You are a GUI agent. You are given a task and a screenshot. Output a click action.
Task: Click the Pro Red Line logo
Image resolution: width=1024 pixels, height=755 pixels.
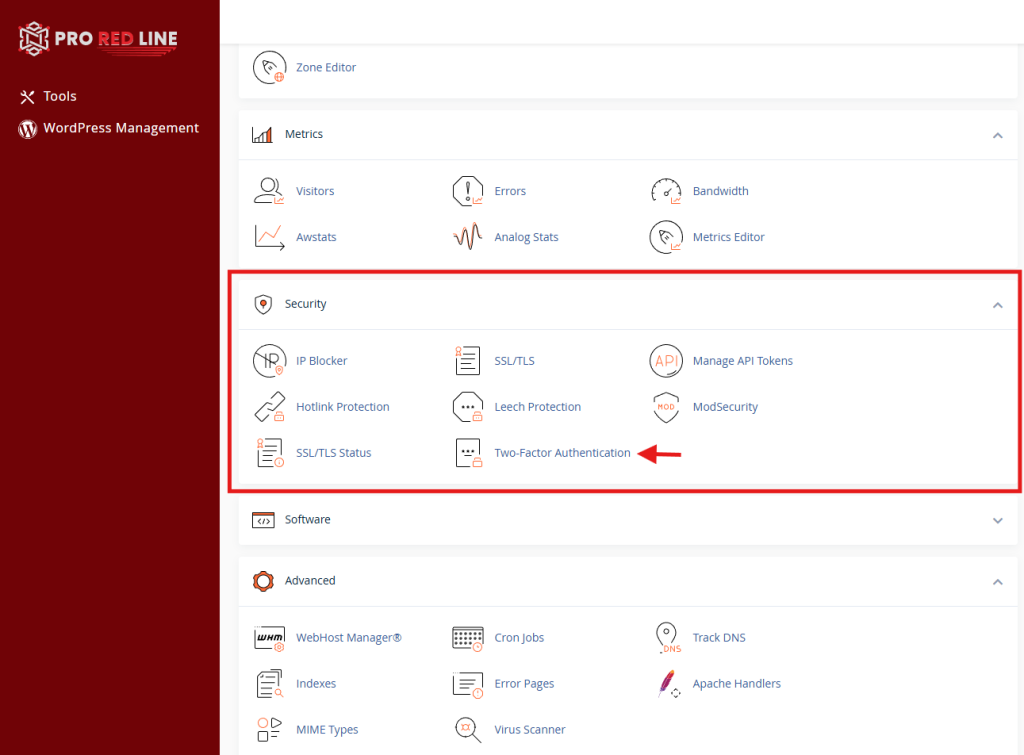[x=98, y=40]
